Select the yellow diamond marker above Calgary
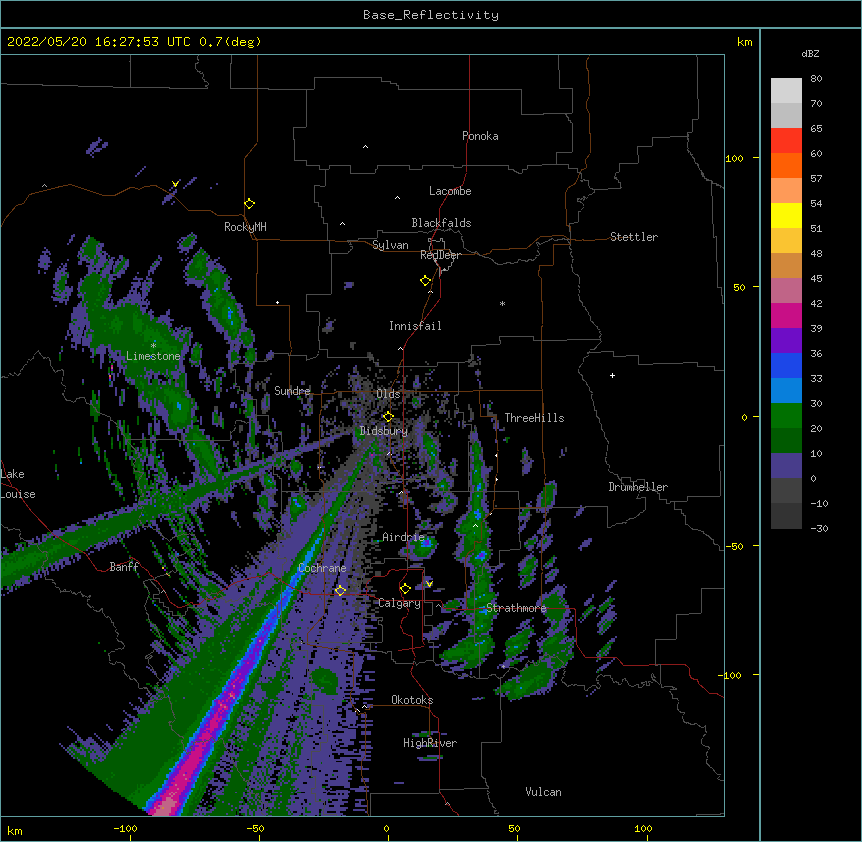This screenshot has width=862, height=842. 405,589
